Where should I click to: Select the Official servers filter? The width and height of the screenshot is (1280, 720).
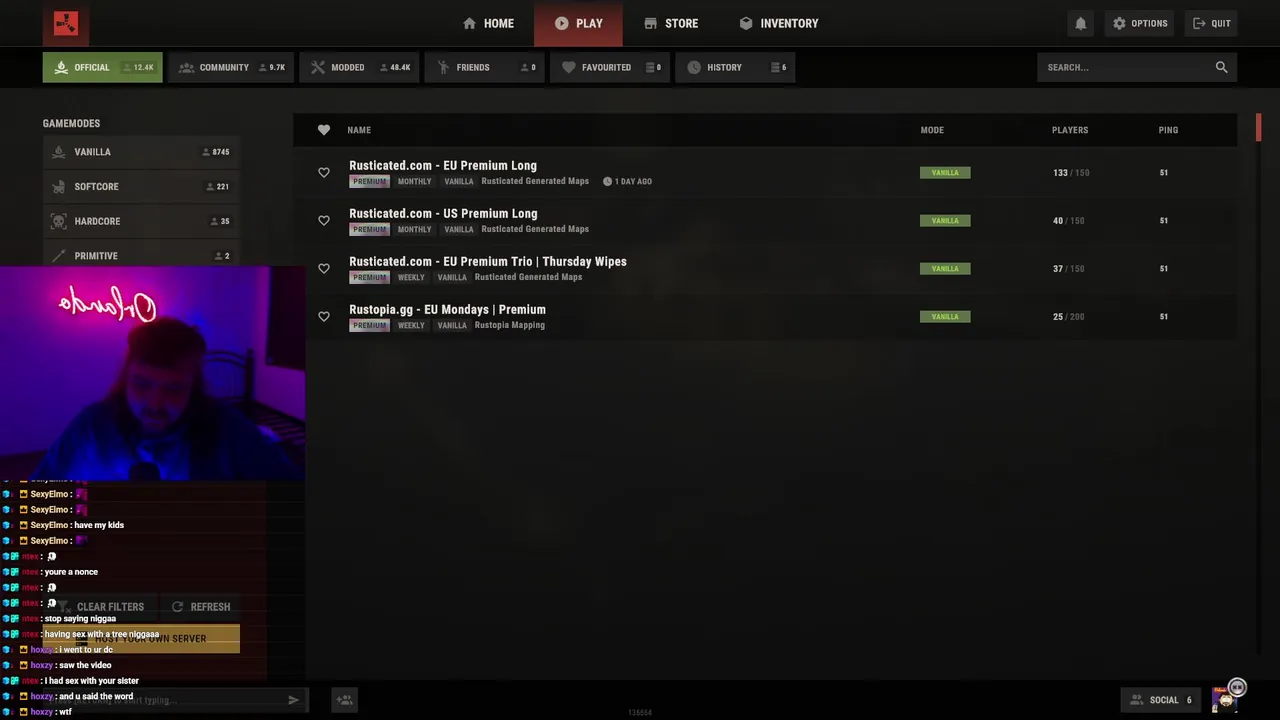tap(102, 67)
